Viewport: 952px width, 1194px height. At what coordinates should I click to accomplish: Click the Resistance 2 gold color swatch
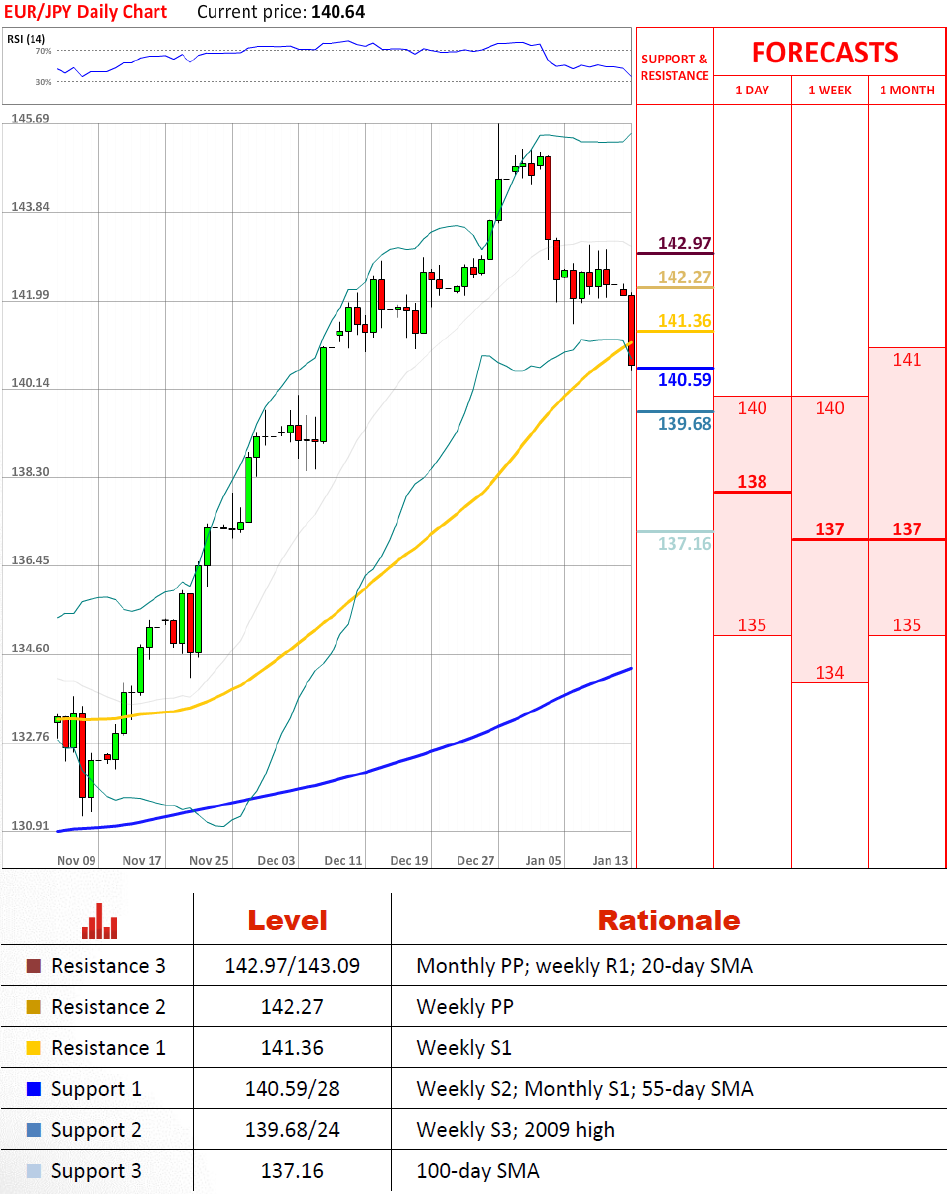point(34,1007)
